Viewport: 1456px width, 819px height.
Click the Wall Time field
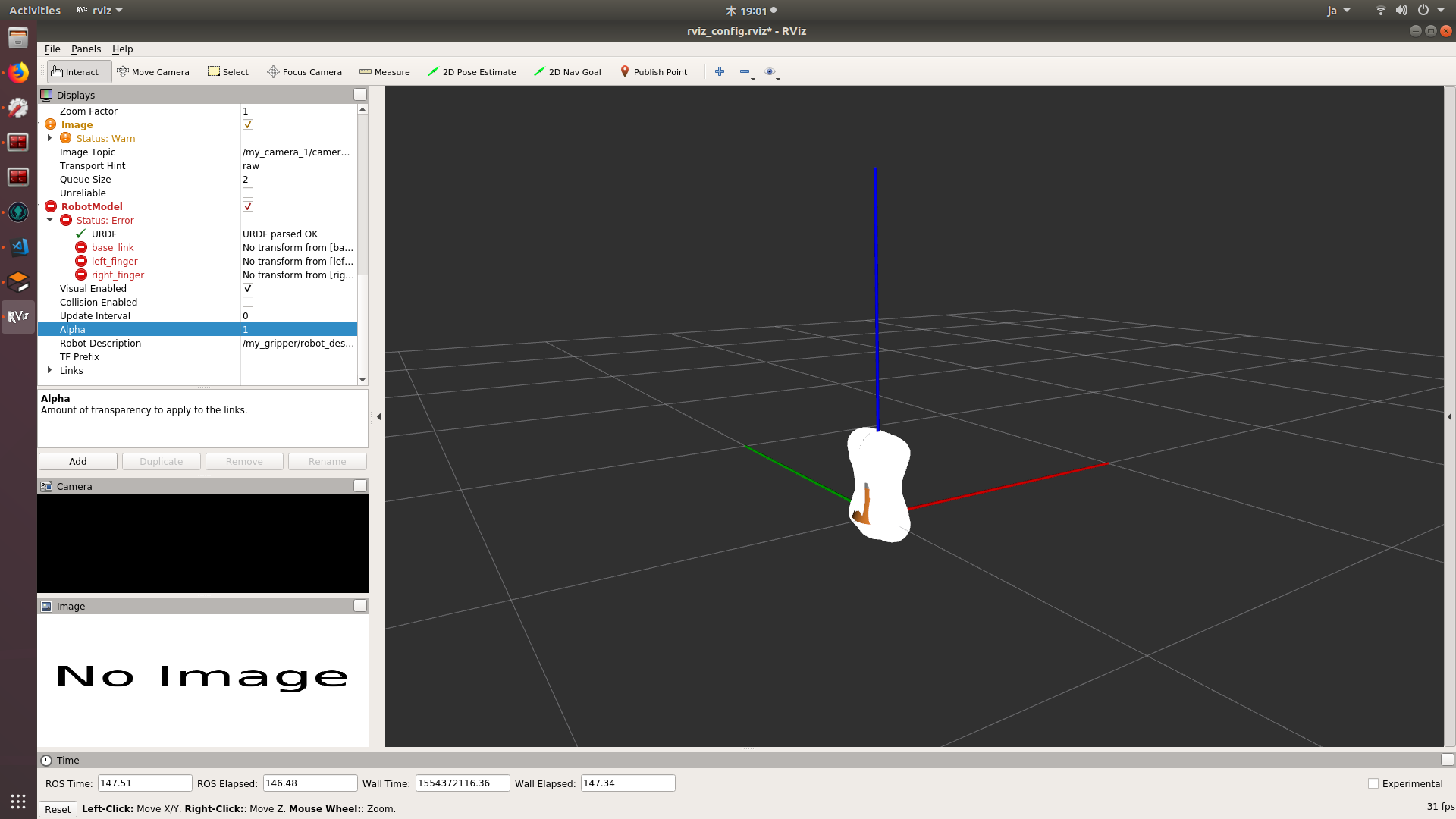point(463,783)
